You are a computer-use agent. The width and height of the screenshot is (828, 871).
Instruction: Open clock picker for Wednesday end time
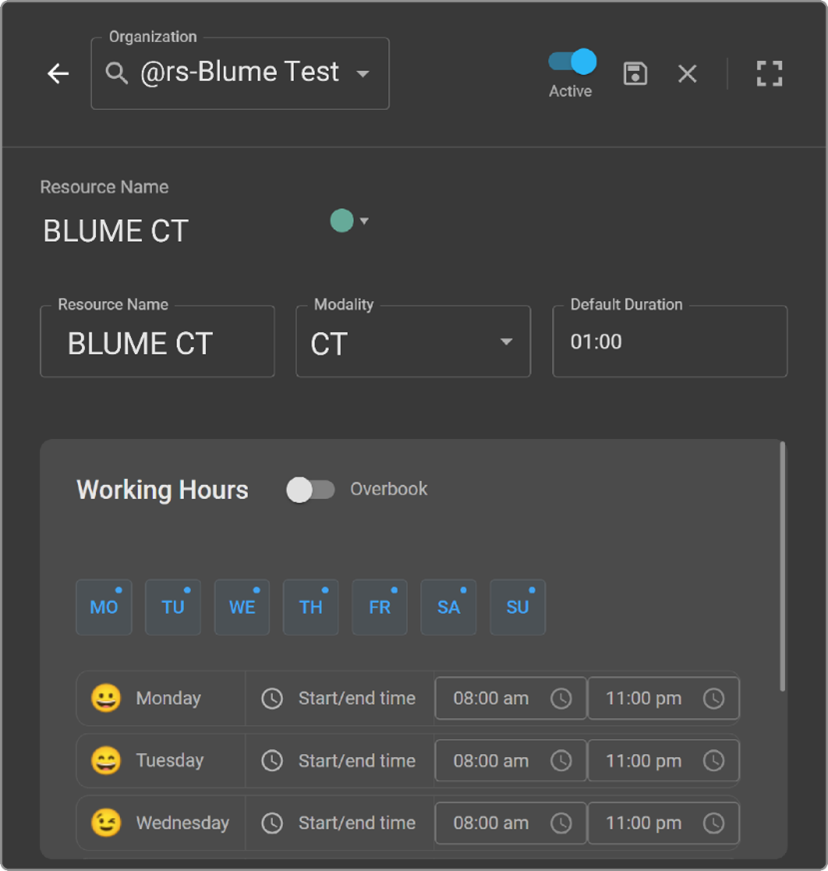[713, 823]
